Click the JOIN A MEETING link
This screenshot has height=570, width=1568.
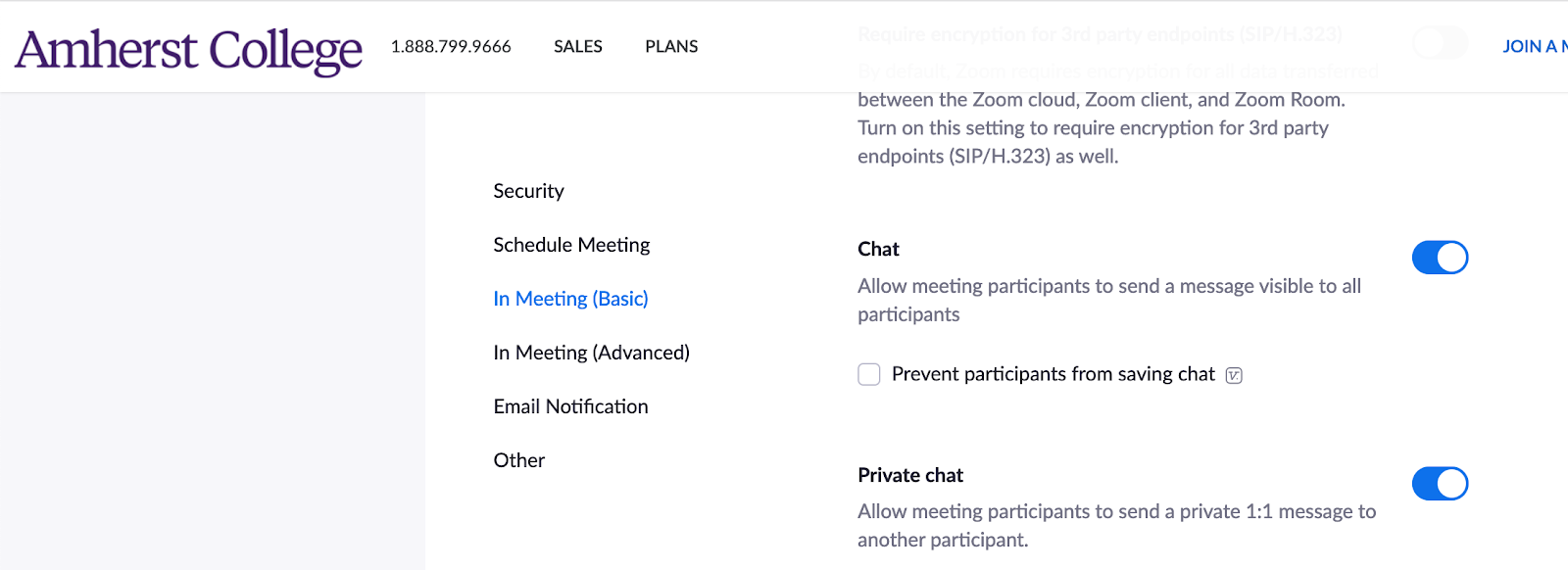[1533, 47]
